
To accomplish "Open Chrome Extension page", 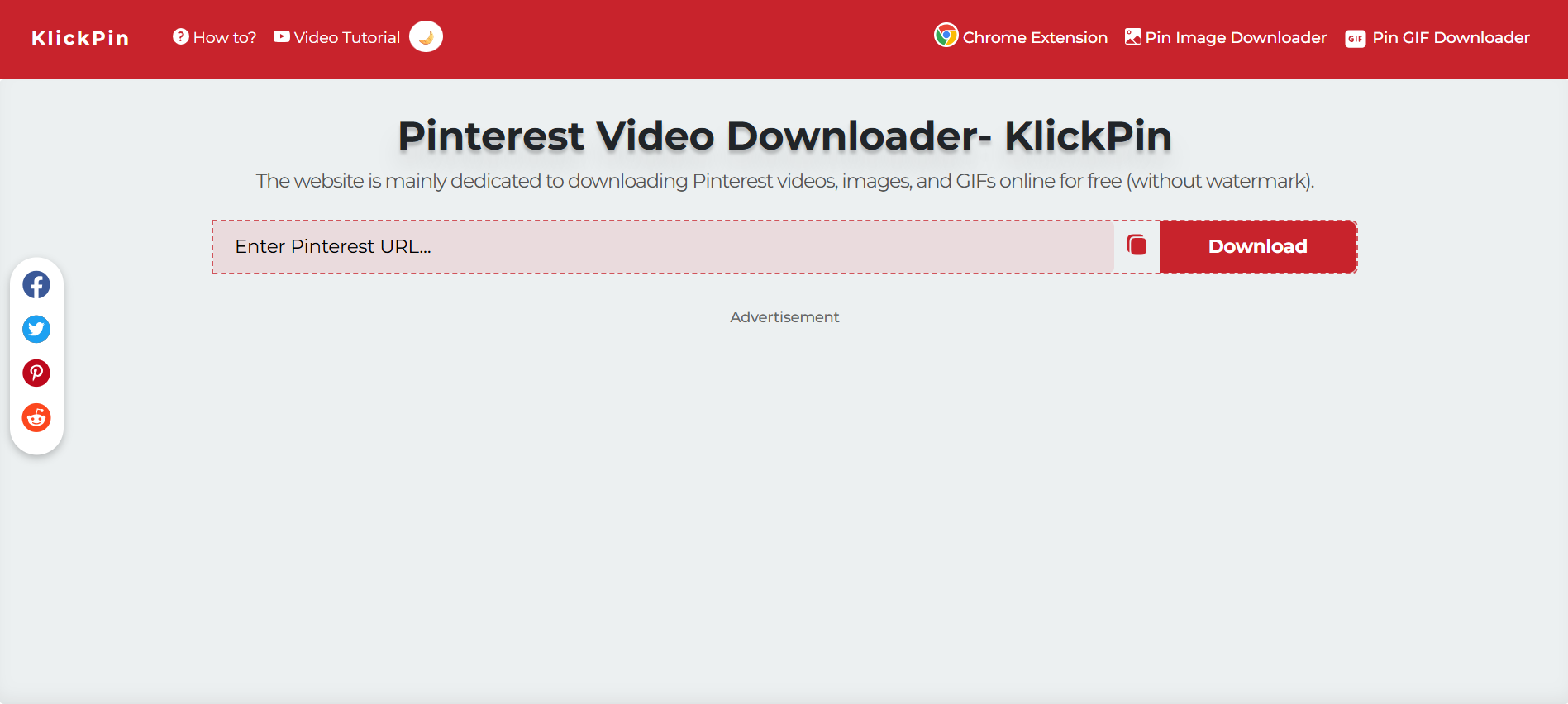I will click(1021, 37).
